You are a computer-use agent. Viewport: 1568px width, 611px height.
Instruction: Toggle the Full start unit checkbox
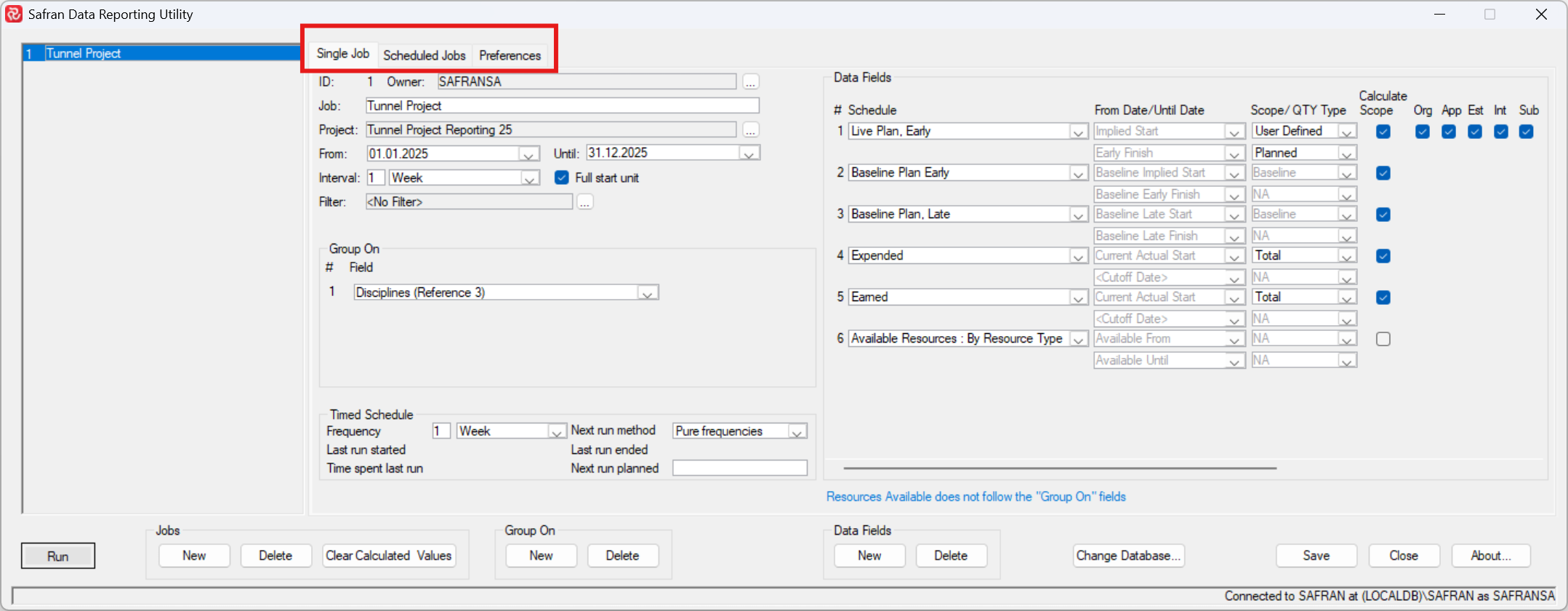coord(561,177)
